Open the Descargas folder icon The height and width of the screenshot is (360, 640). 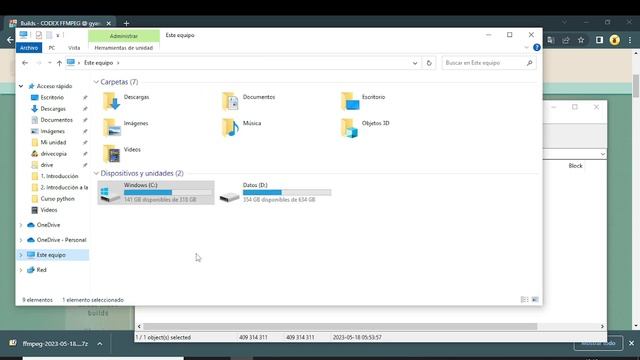click(111, 101)
